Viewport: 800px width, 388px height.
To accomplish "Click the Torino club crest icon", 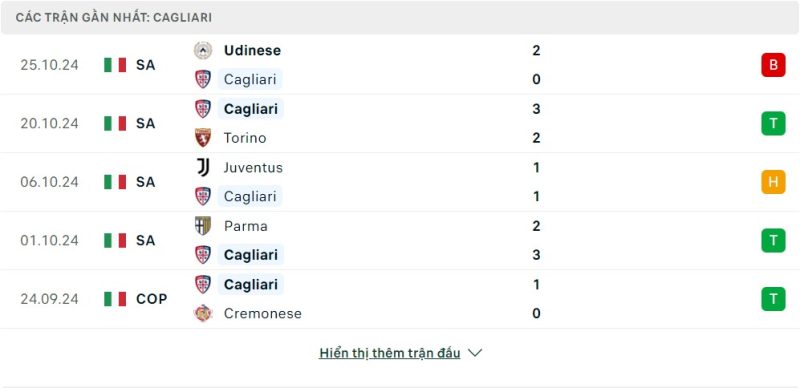I will point(203,138).
